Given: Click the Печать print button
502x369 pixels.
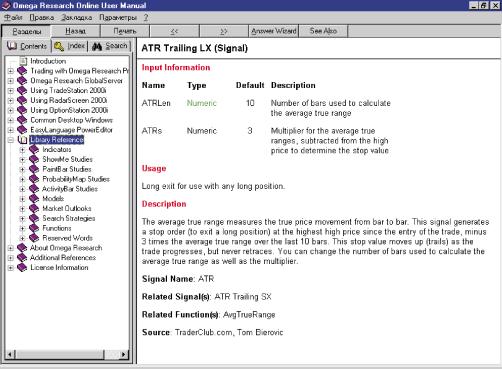Looking at the screenshot, I should pos(125,31).
